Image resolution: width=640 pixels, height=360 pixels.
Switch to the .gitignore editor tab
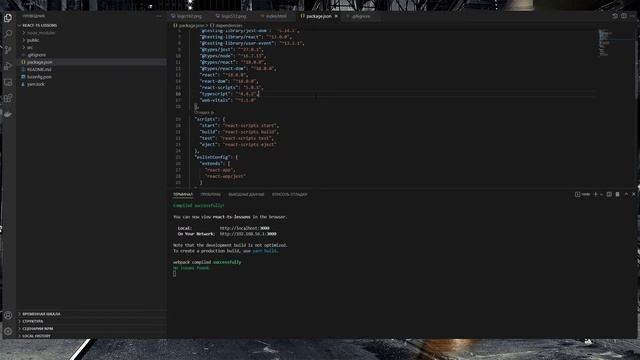pos(360,16)
